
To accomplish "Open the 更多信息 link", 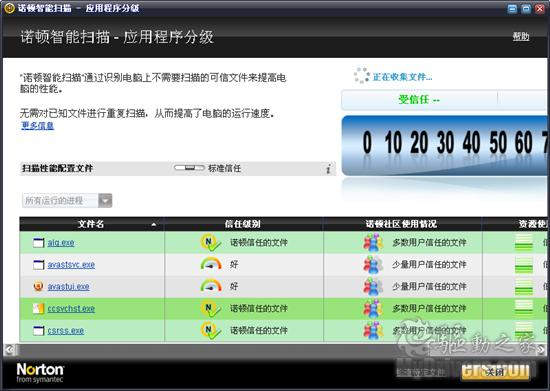I will tap(38, 126).
